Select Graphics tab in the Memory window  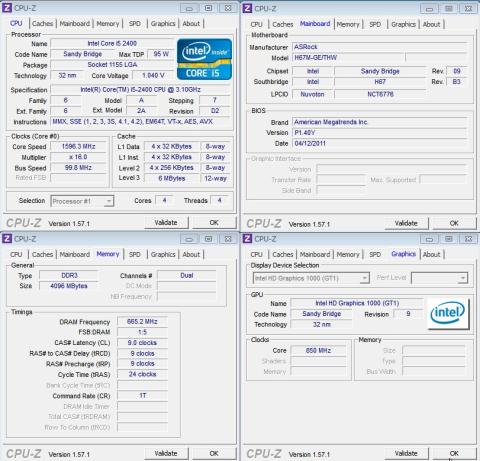click(x=163, y=254)
